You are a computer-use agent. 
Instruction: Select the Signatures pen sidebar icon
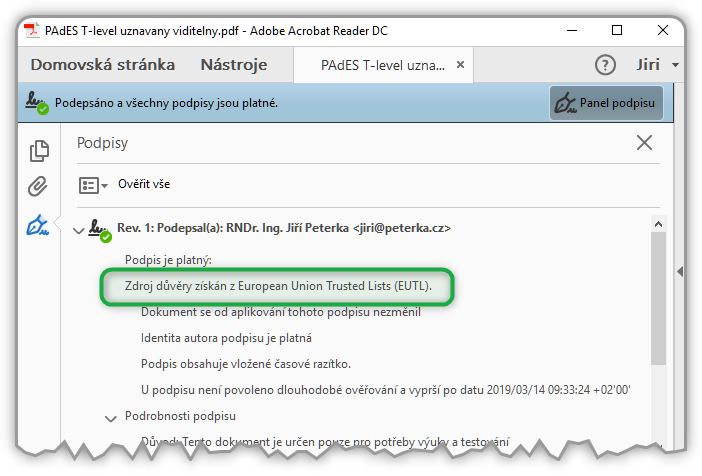point(38,225)
